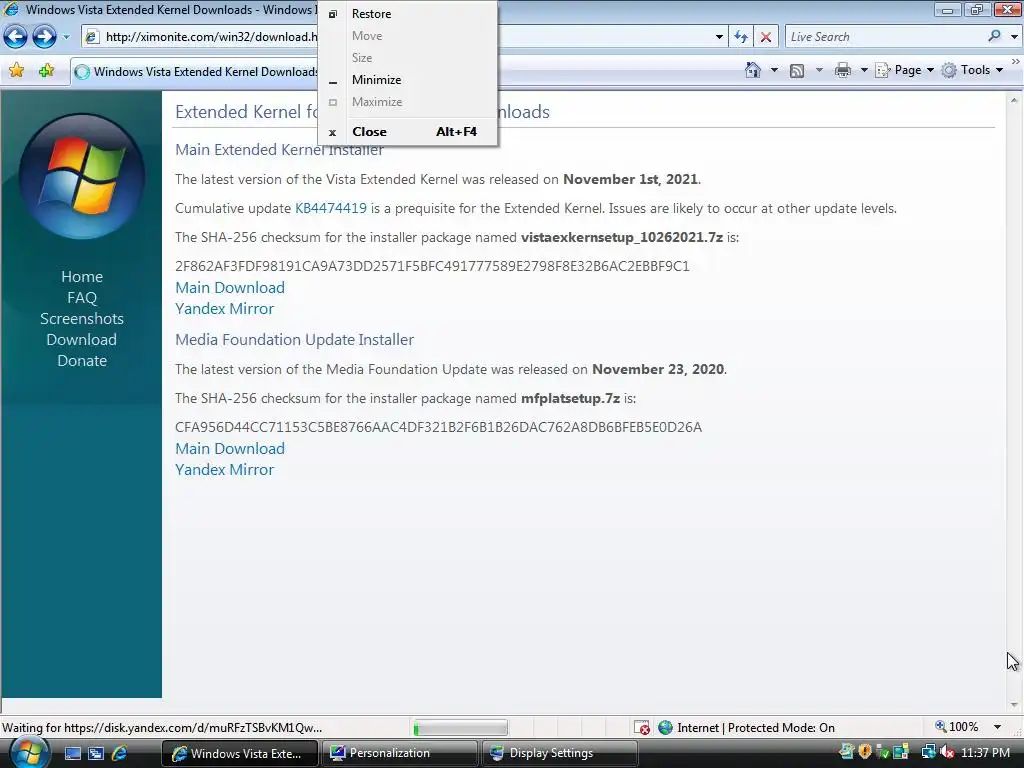Open the Recent Pages dropdown beside Forward button
Image resolution: width=1024 pixels, height=768 pixels.
(x=66, y=37)
